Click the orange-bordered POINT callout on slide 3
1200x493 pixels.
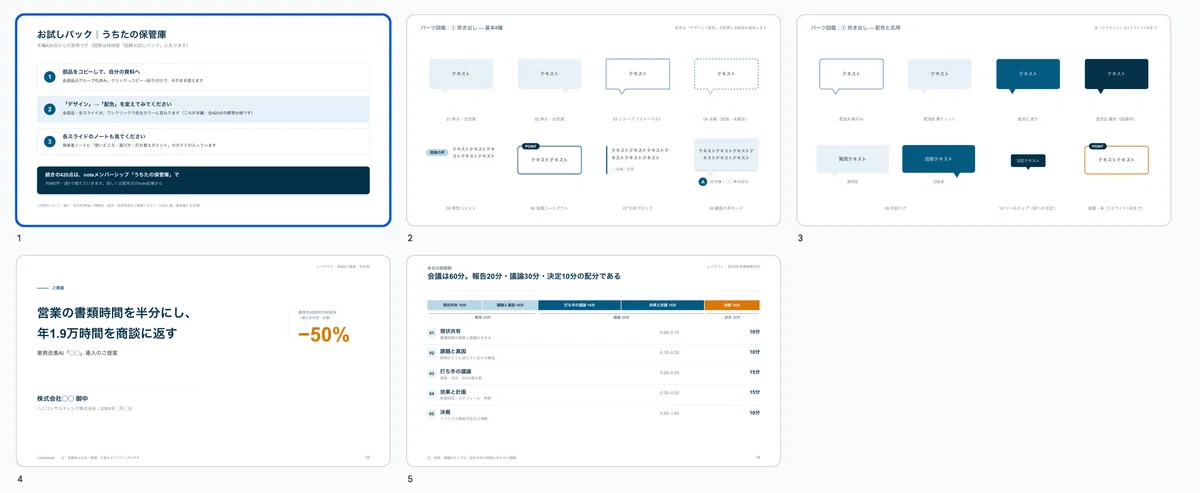pos(1117,159)
